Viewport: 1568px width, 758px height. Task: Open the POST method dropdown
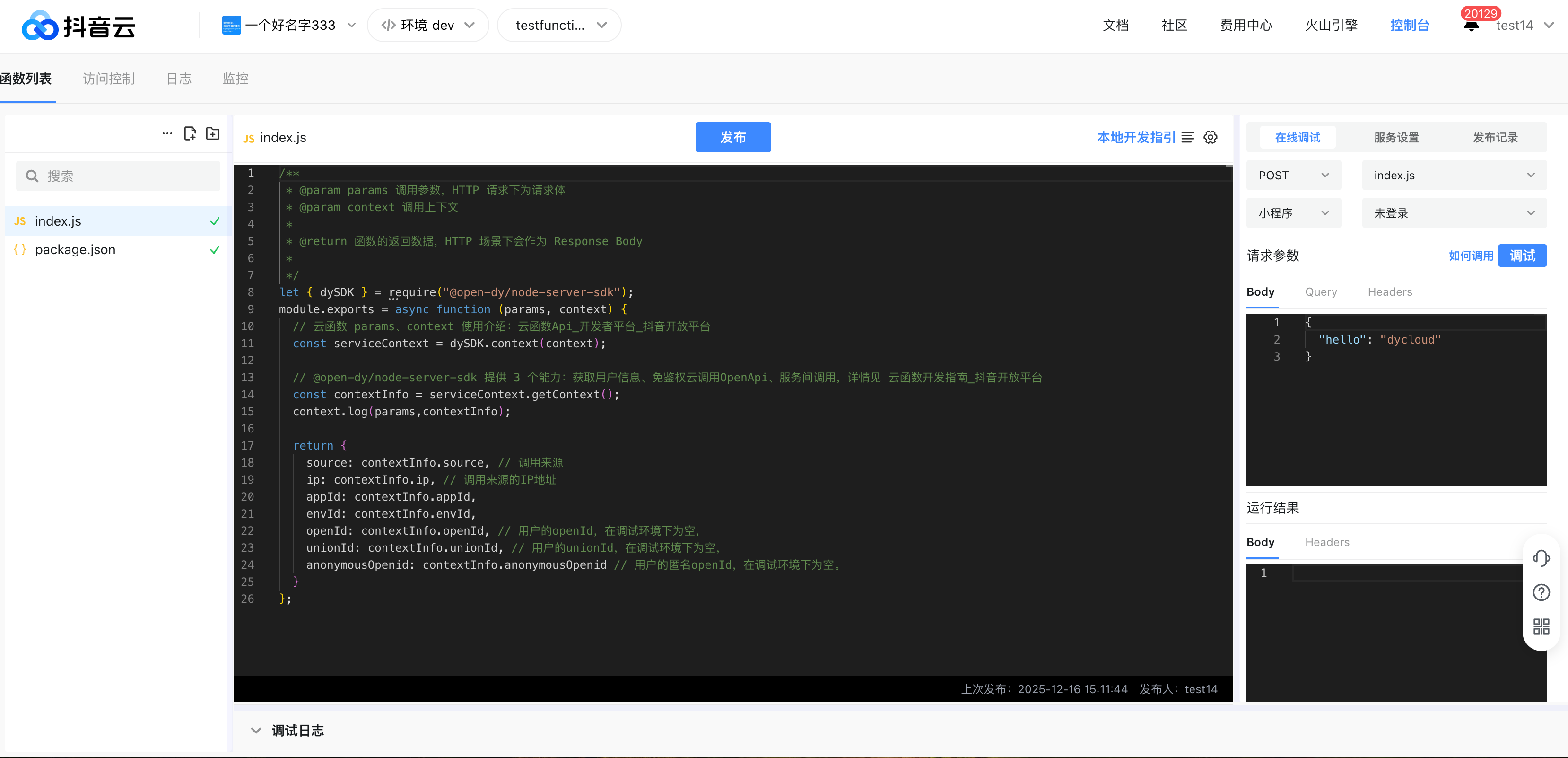1293,176
